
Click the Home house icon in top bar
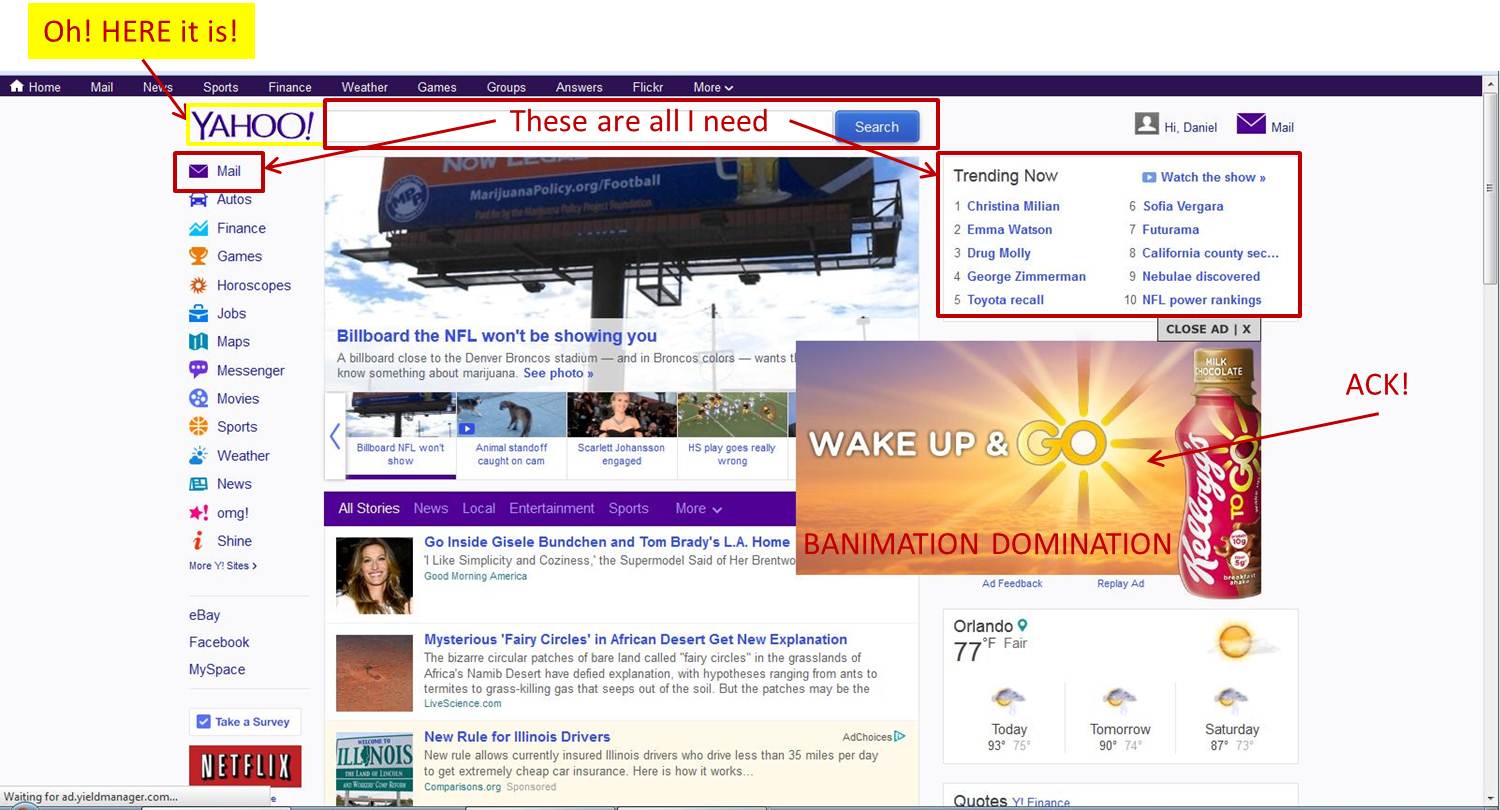coord(17,87)
